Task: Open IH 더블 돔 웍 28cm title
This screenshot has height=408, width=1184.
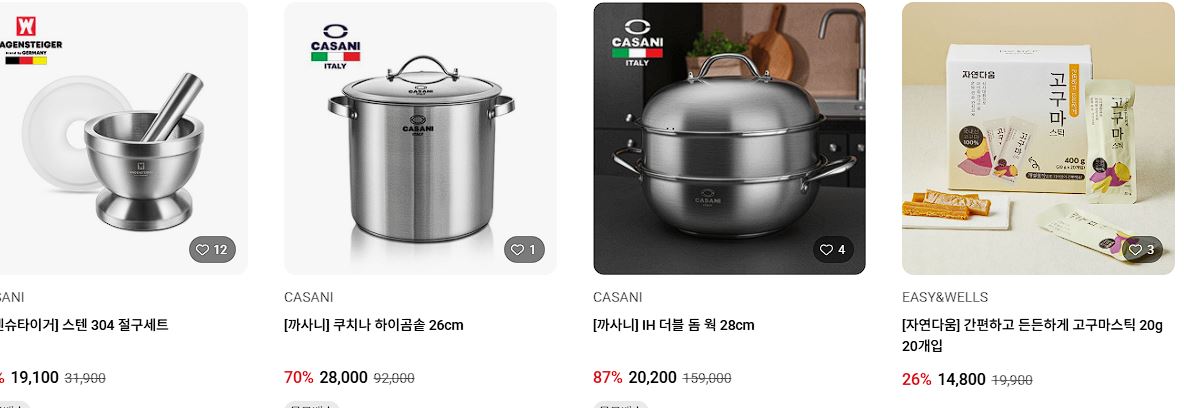Action: tap(674, 325)
